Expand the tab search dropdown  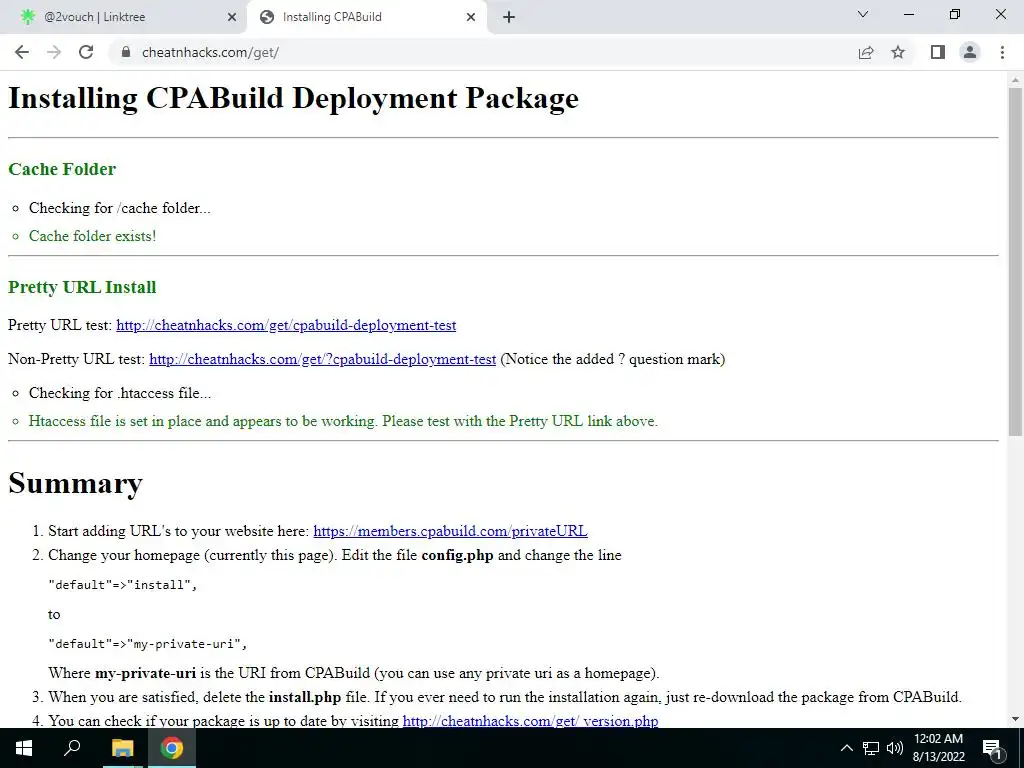[x=863, y=14]
